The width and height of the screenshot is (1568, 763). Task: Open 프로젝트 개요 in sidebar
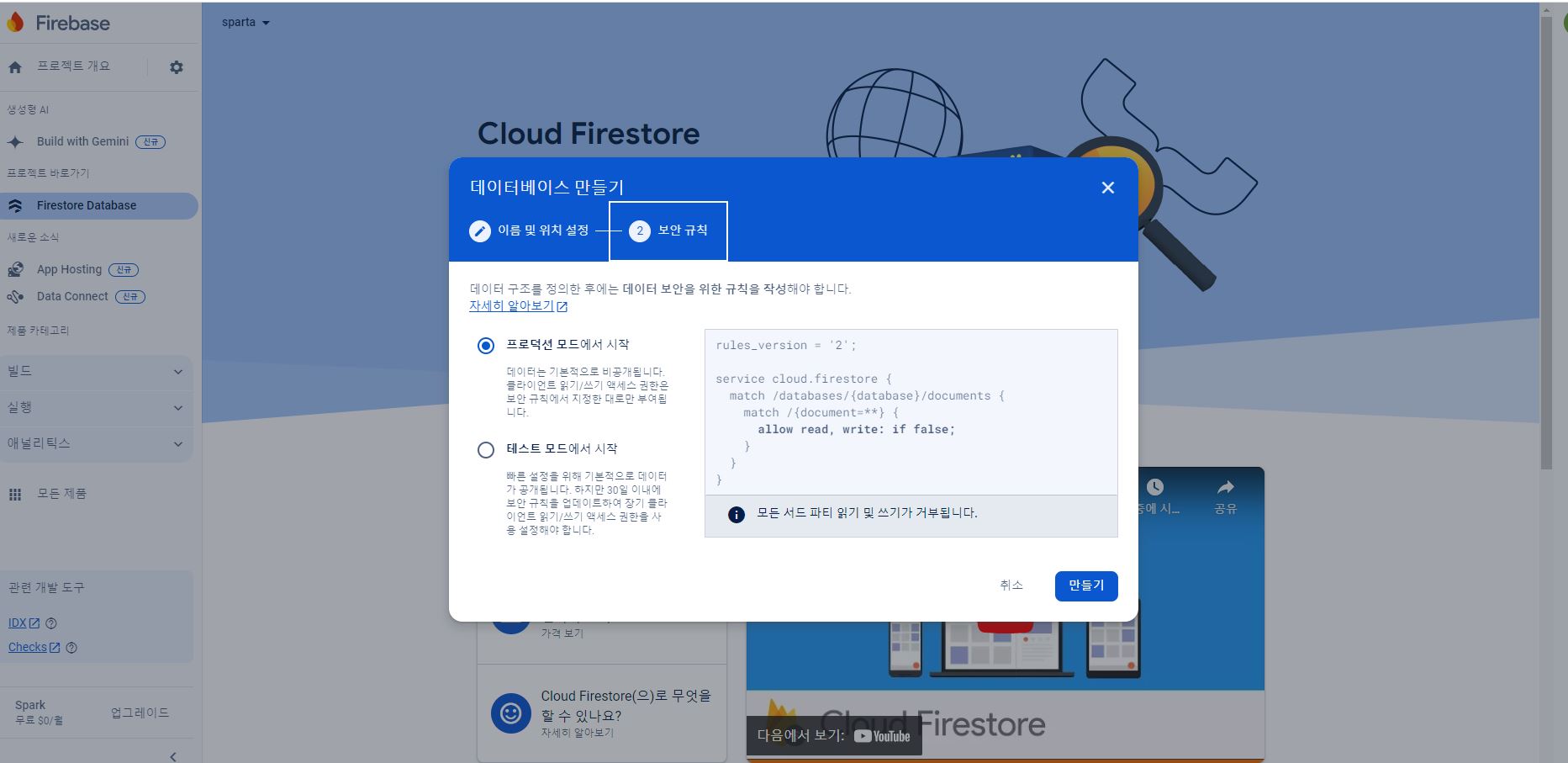click(73, 66)
